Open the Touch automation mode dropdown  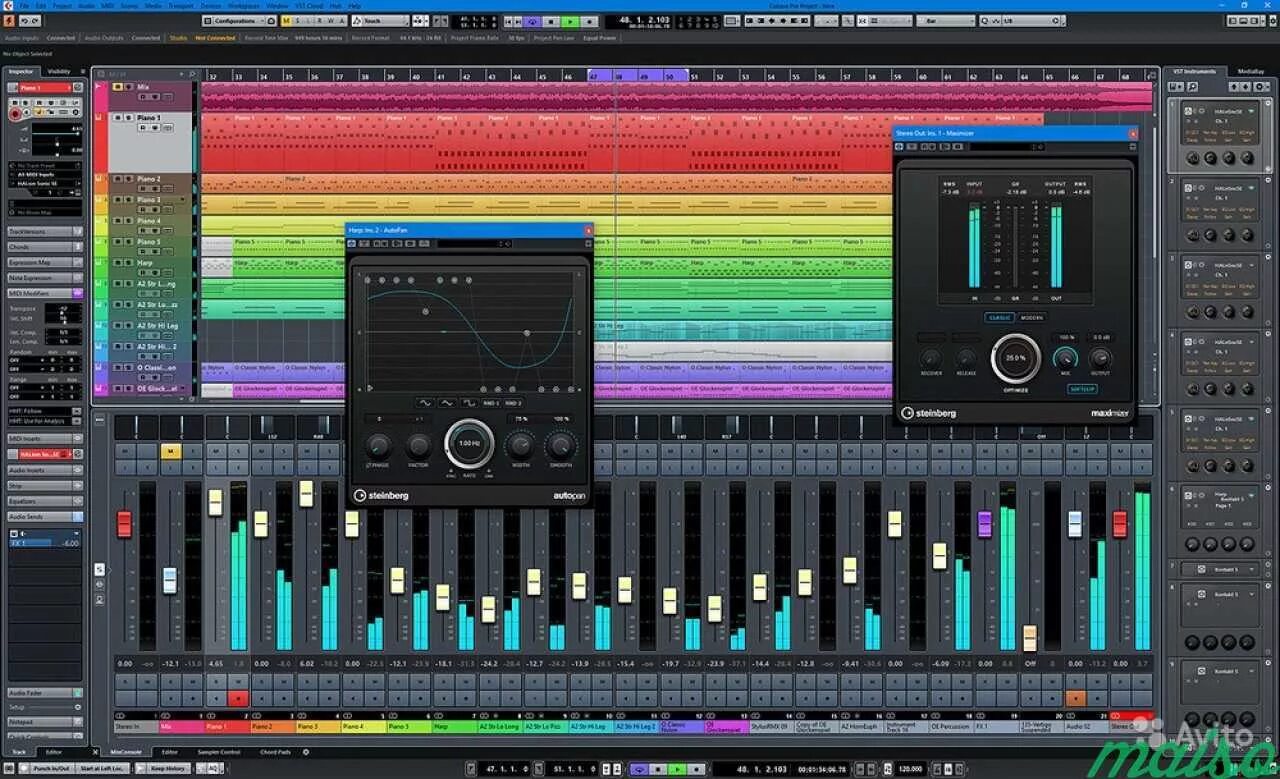click(380, 20)
